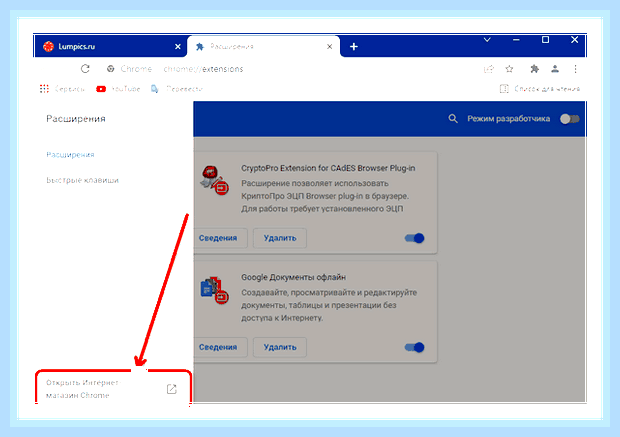Image resolution: width=620 pixels, height=437 pixels.
Task: Close the Расширения tab
Action: [x=329, y=47]
